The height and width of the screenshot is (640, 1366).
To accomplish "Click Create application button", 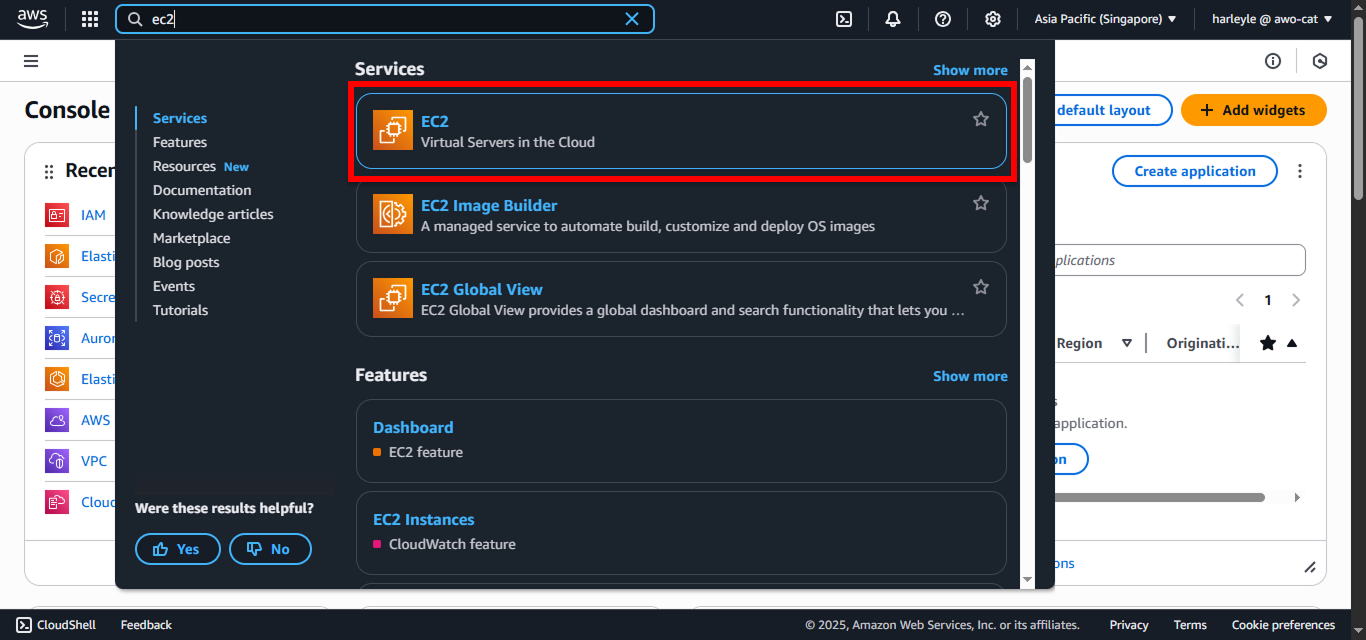I will tap(1195, 171).
